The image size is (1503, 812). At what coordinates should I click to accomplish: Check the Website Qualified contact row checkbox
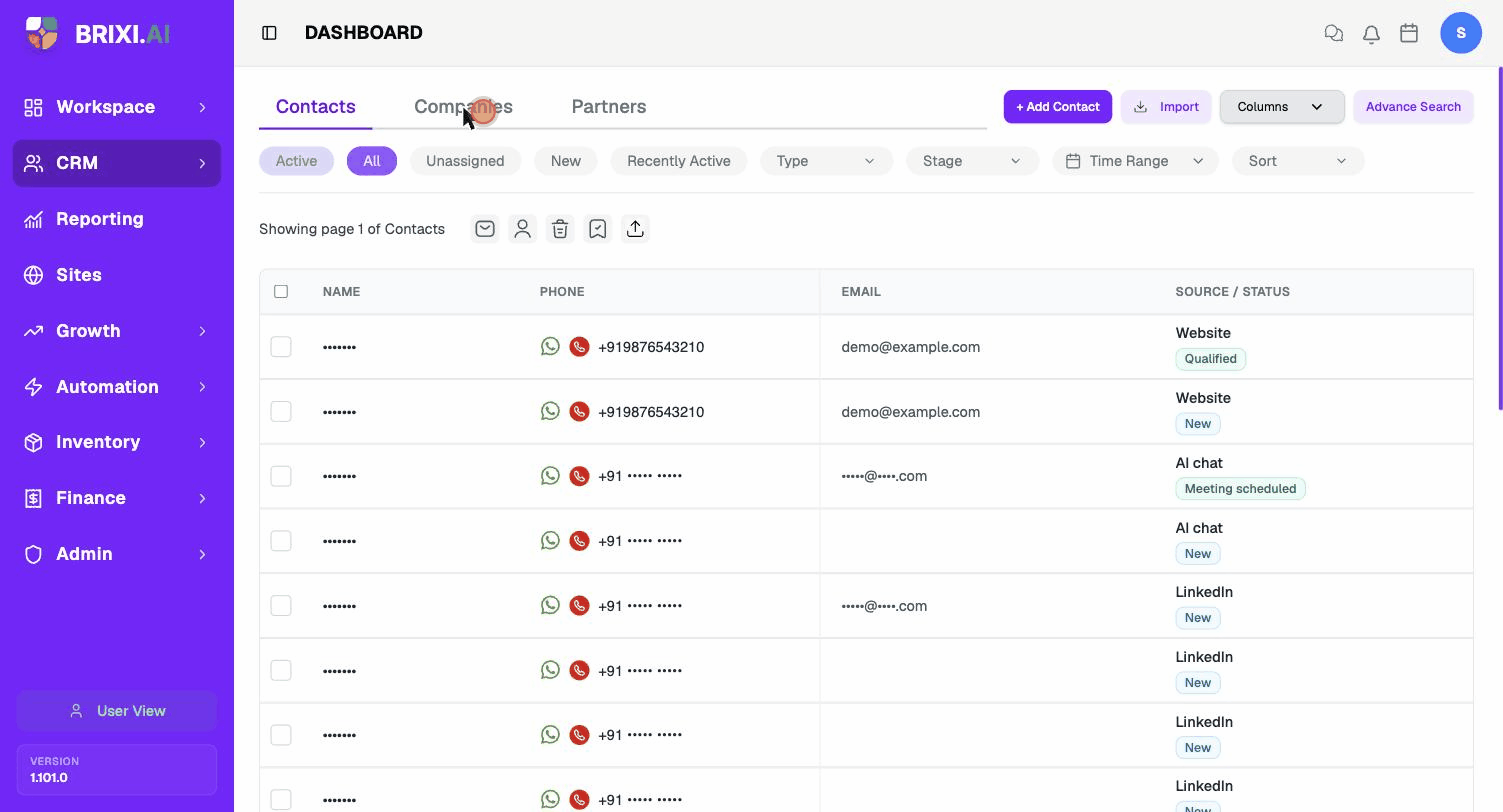[281, 347]
